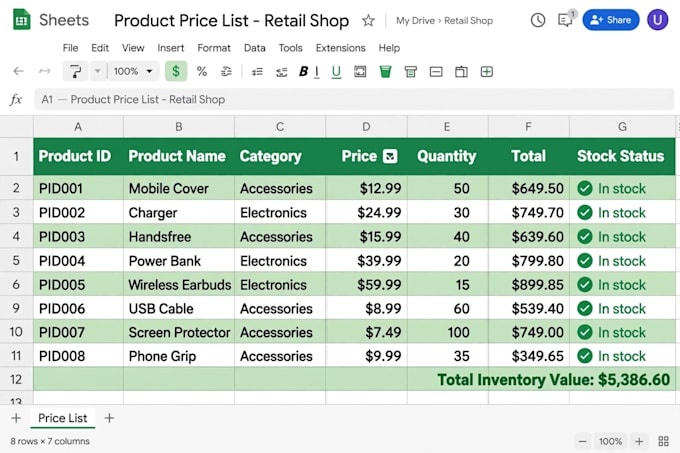Click the redo arrow
Image resolution: width=680 pixels, height=453 pixels.
click(45, 71)
